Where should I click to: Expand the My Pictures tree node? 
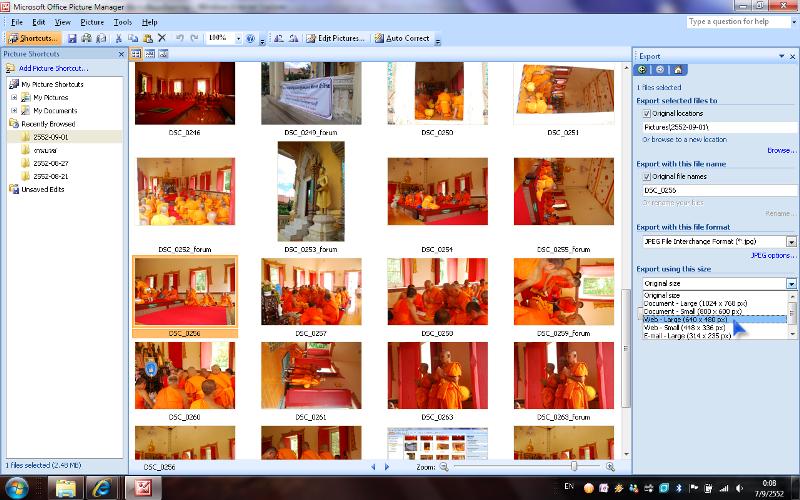tap(14, 98)
